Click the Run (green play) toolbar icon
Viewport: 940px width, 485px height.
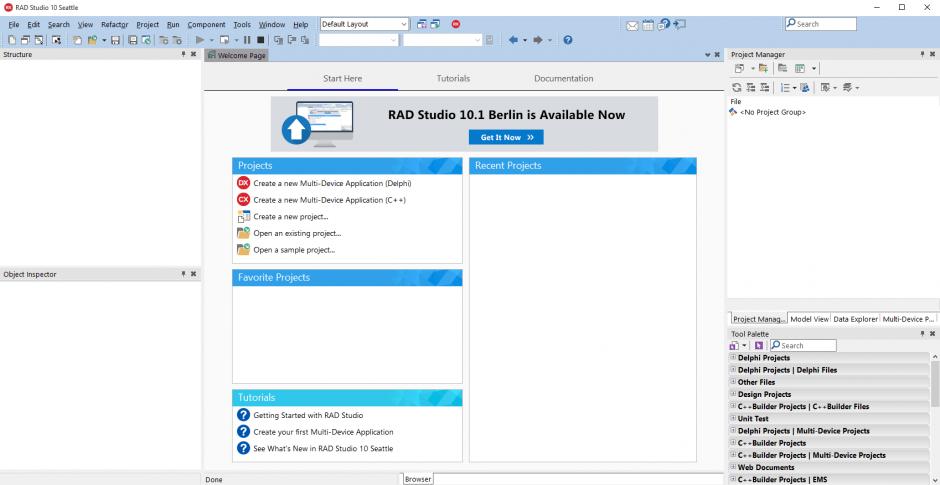[x=200, y=40]
